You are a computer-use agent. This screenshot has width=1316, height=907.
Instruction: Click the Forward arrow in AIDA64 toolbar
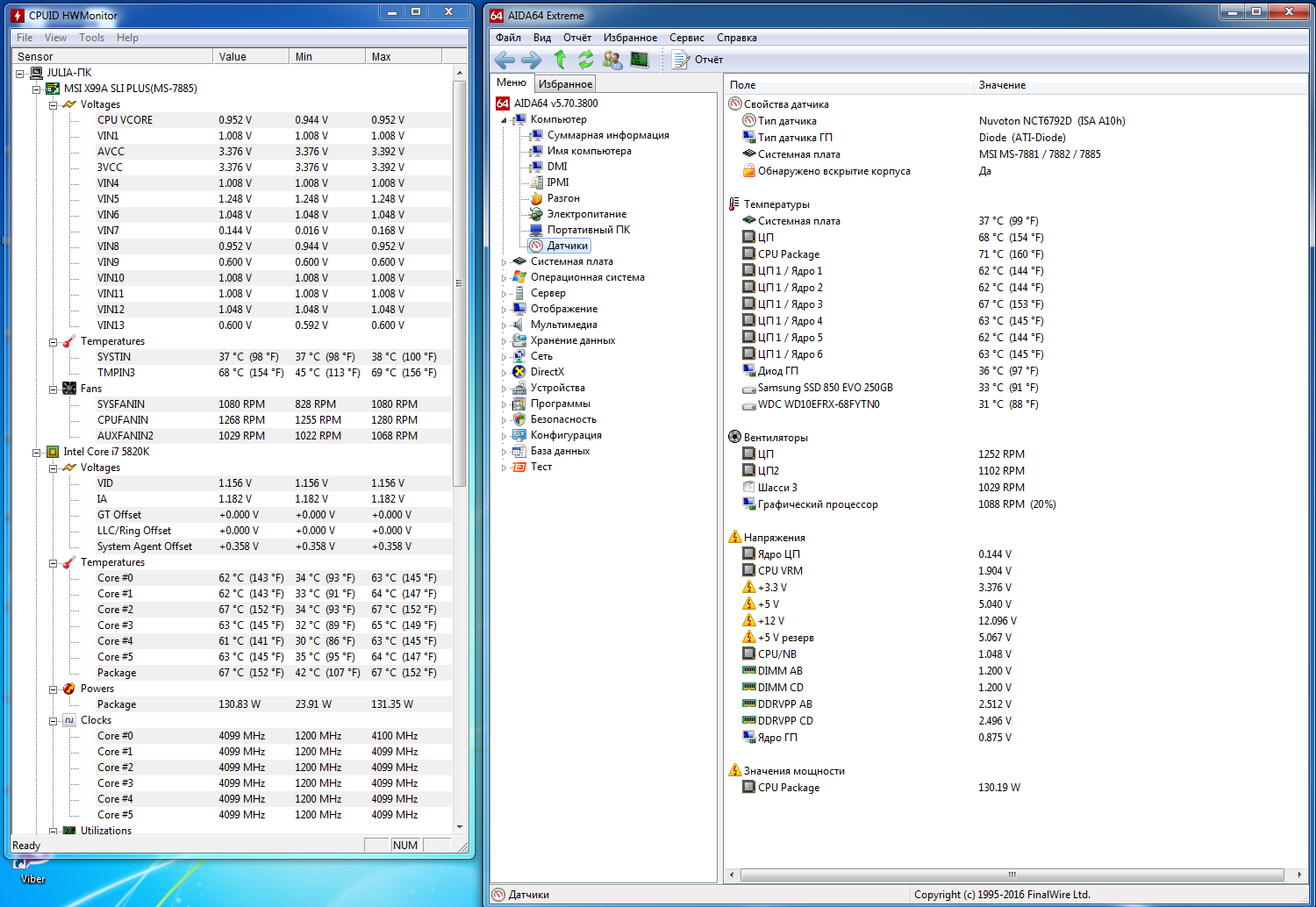point(532,60)
